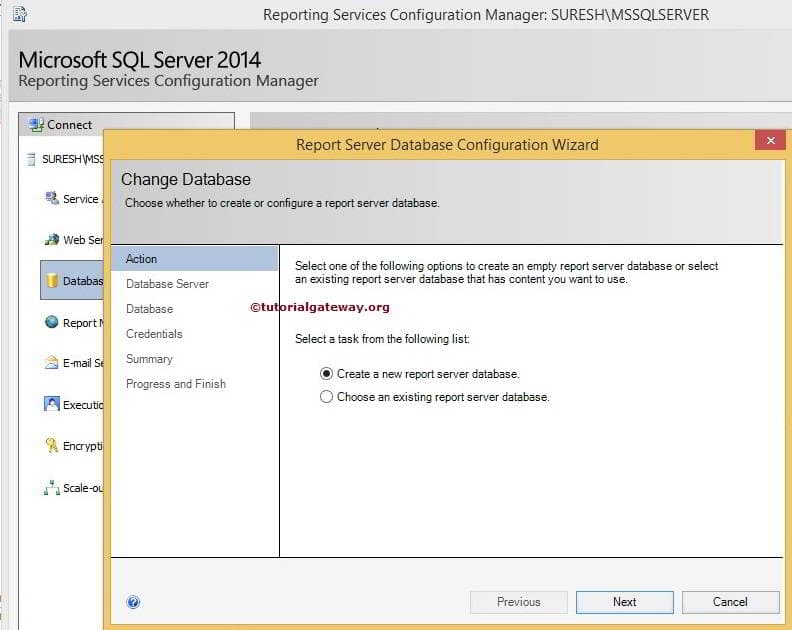Screen dimensions: 792x630
Task: Select the Encryption Keys label in sidebar
Action: pos(83,446)
